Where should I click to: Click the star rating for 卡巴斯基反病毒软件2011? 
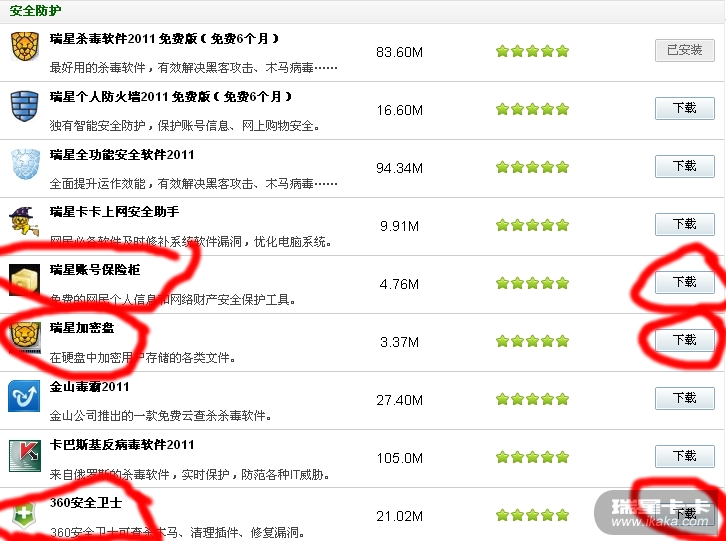(532, 457)
